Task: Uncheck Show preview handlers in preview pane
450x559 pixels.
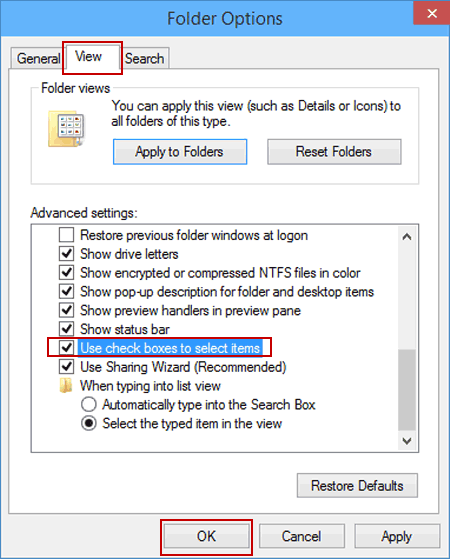Action: click(x=66, y=310)
